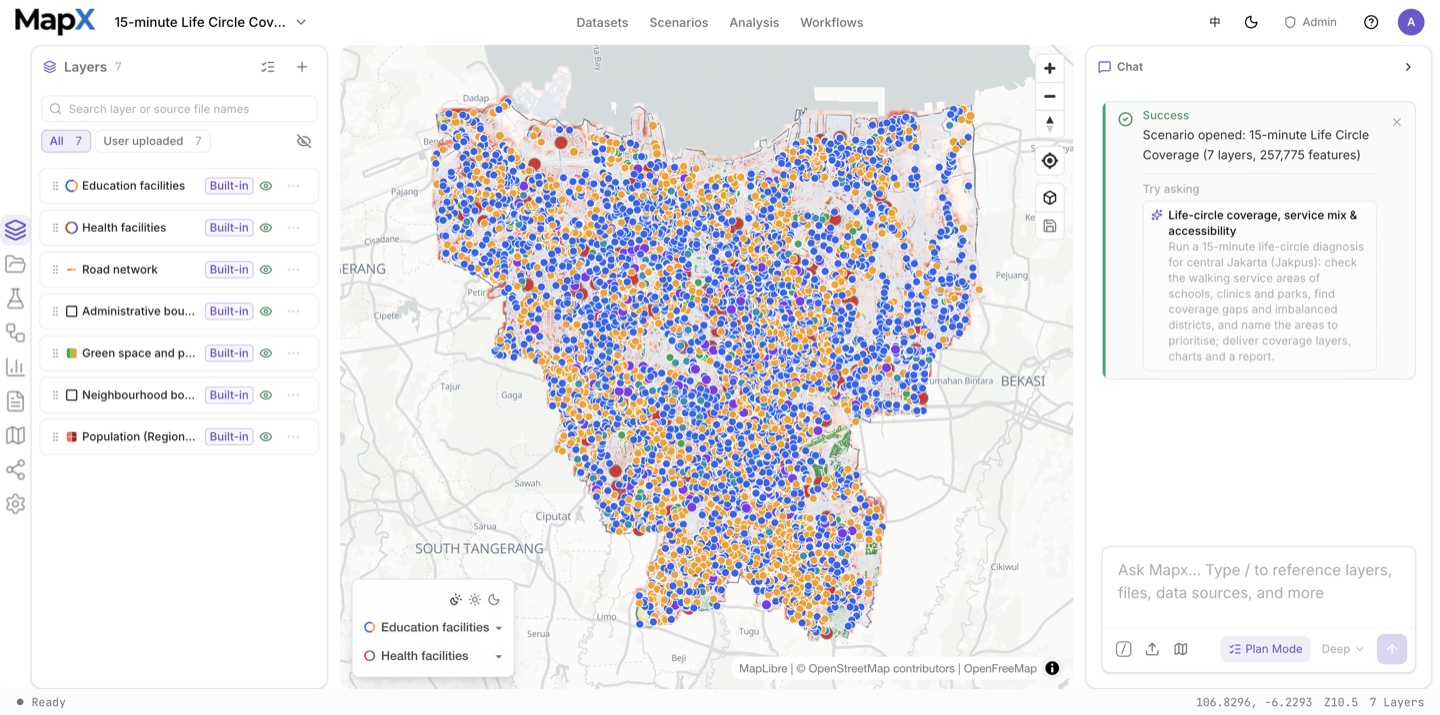The height and width of the screenshot is (715, 1440).
Task: Open the document report icon in left sidebar
Action: point(15,401)
